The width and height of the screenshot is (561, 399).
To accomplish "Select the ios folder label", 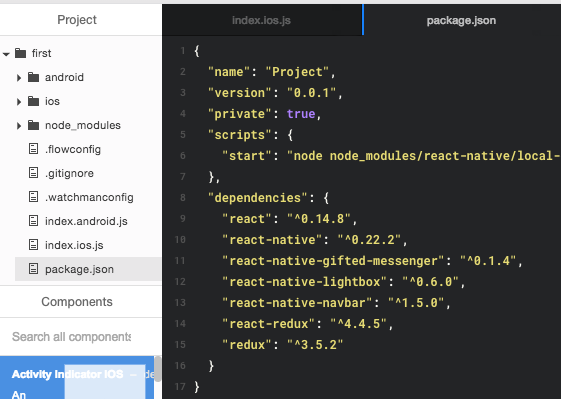I will click(52, 101).
